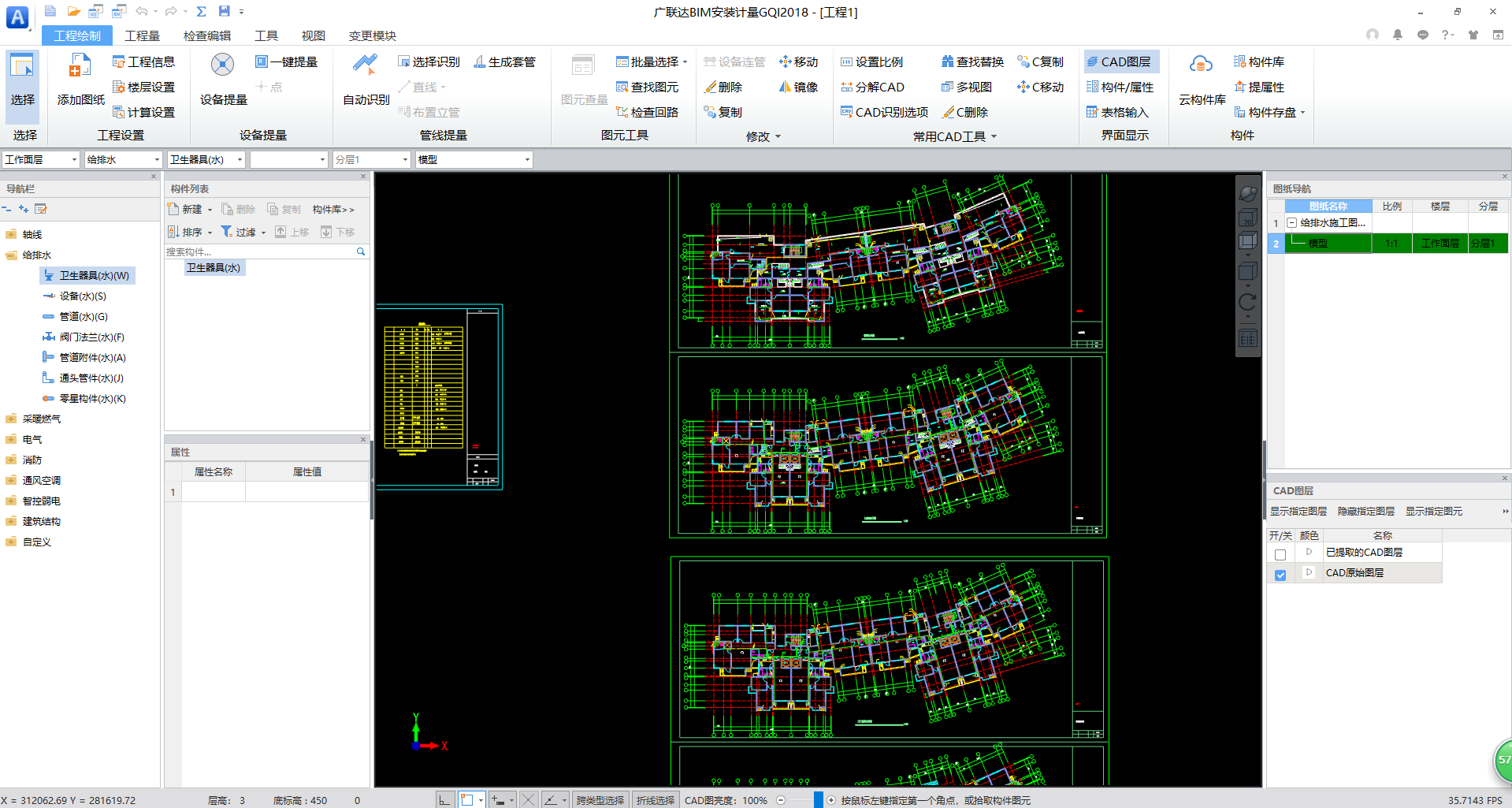Open the 模型 drawing dropdown
This screenshot has height=808, width=1512.
(474, 159)
